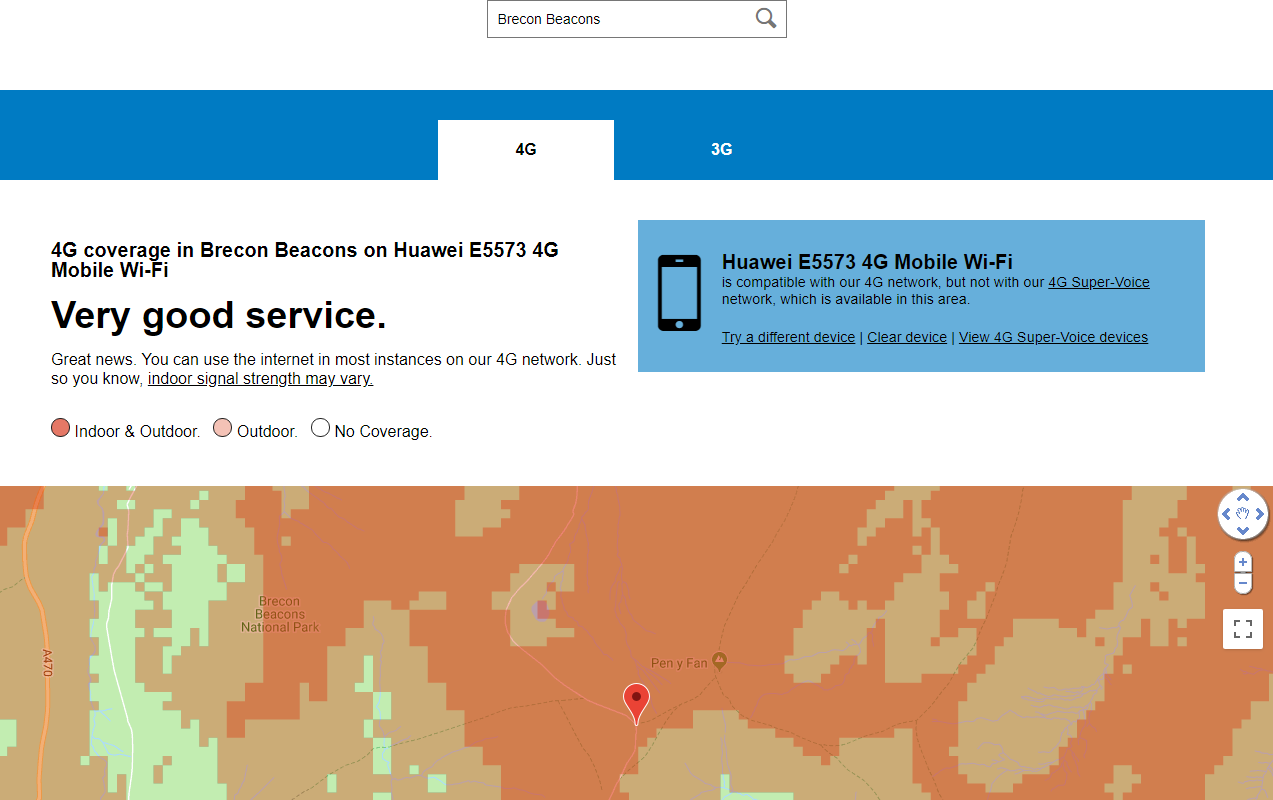Click the Clear device link
The image size is (1273, 800).
[x=907, y=337]
